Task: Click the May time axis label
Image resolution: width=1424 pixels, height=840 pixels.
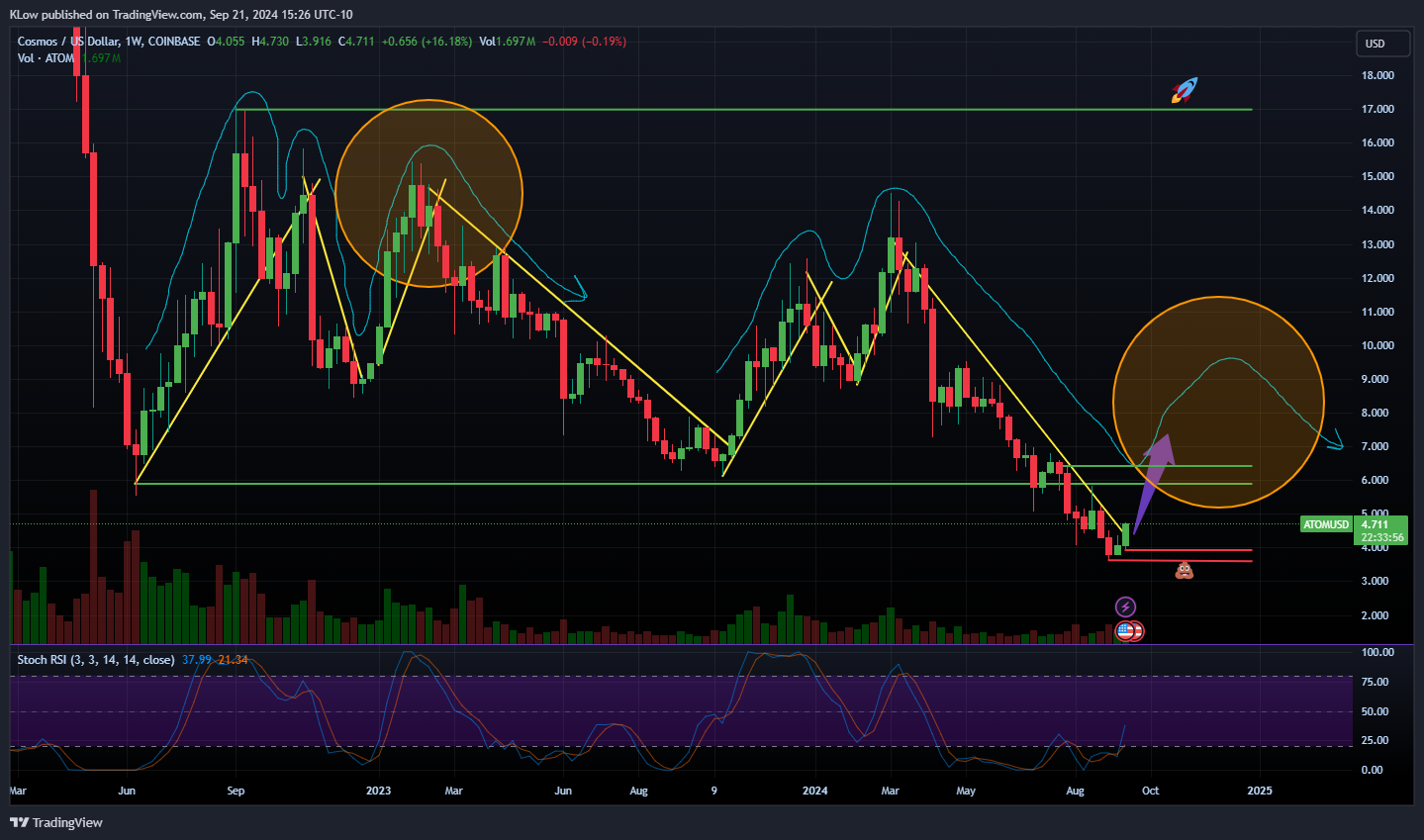Action: 966,791
